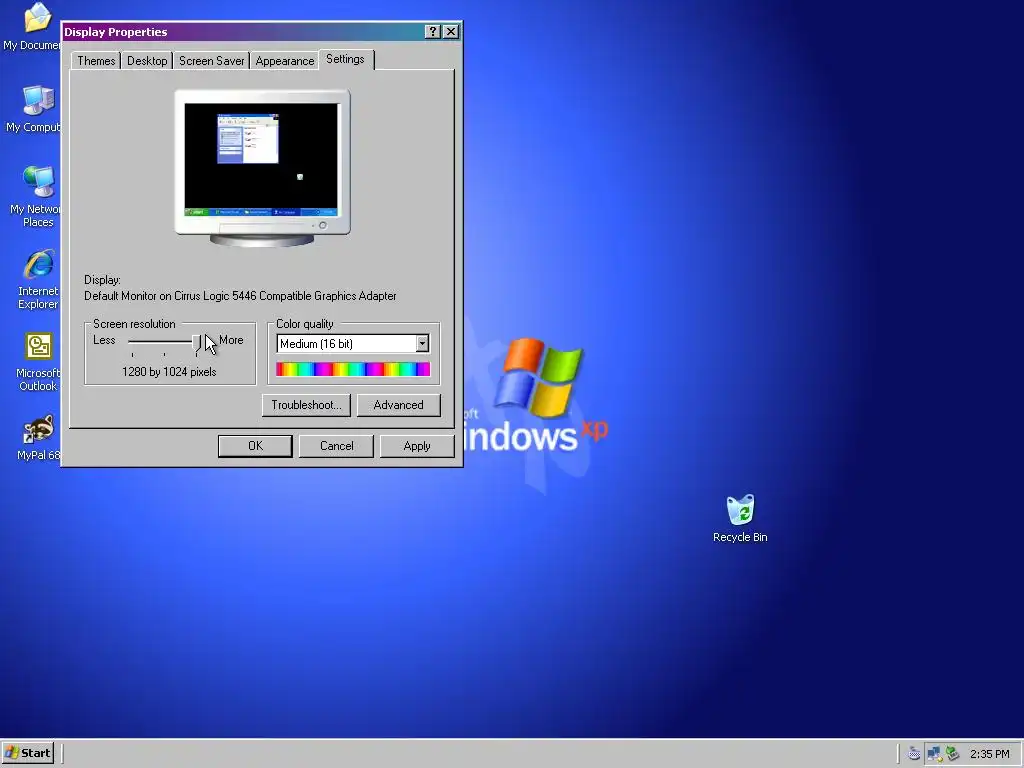The width and height of the screenshot is (1024, 768).
Task: Click Cancel in Display Properties
Action: (336, 446)
